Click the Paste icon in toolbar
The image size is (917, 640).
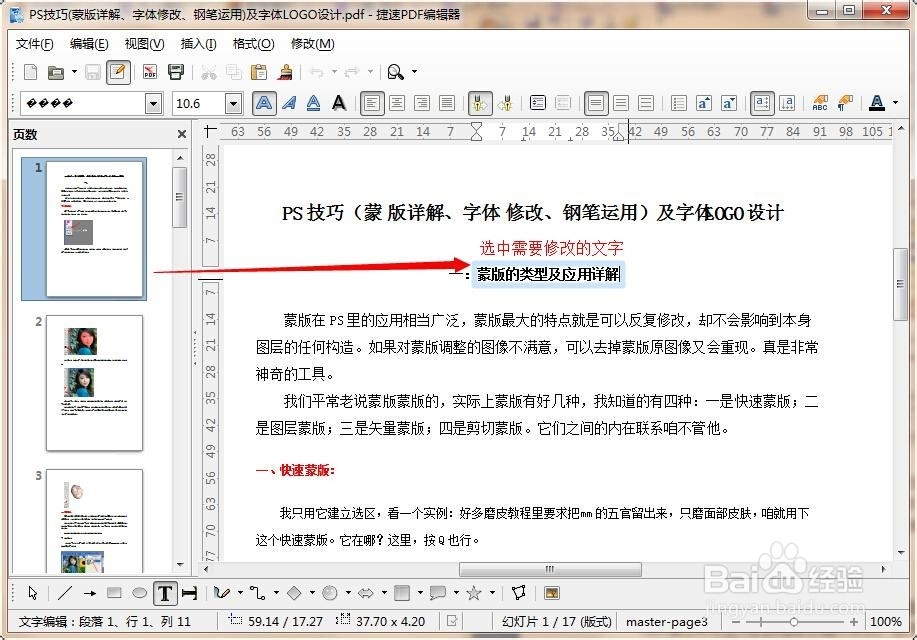260,72
